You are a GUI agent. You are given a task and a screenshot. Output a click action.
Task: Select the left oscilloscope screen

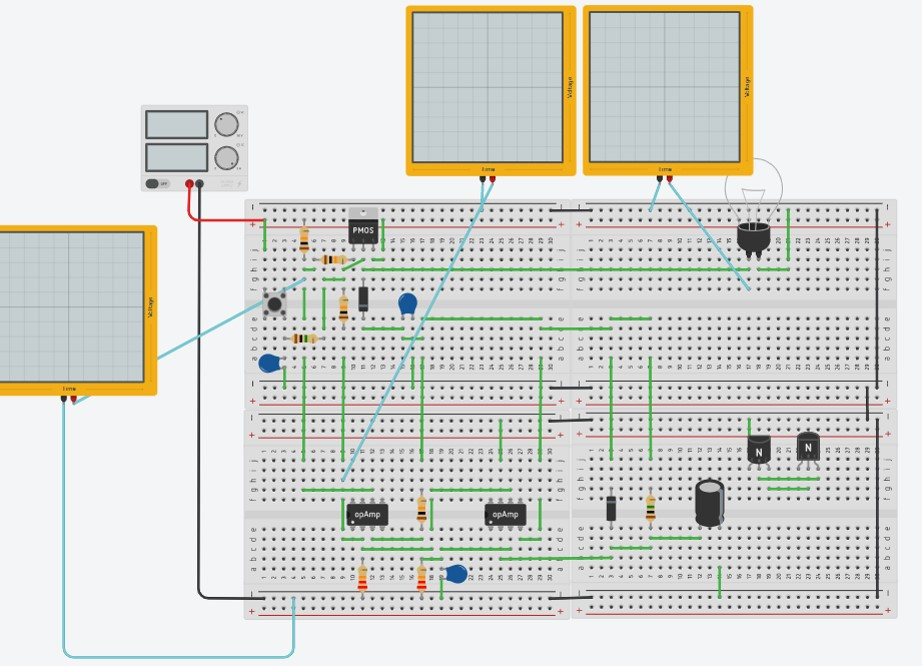pos(69,307)
